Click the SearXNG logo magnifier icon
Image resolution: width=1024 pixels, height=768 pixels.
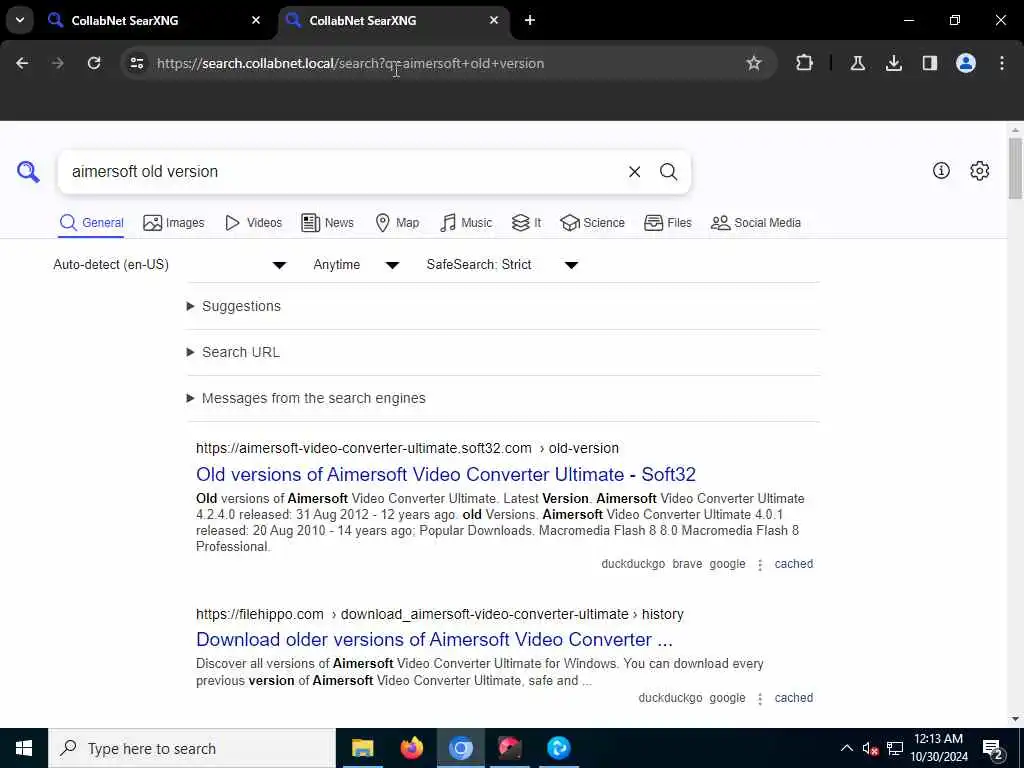28,172
